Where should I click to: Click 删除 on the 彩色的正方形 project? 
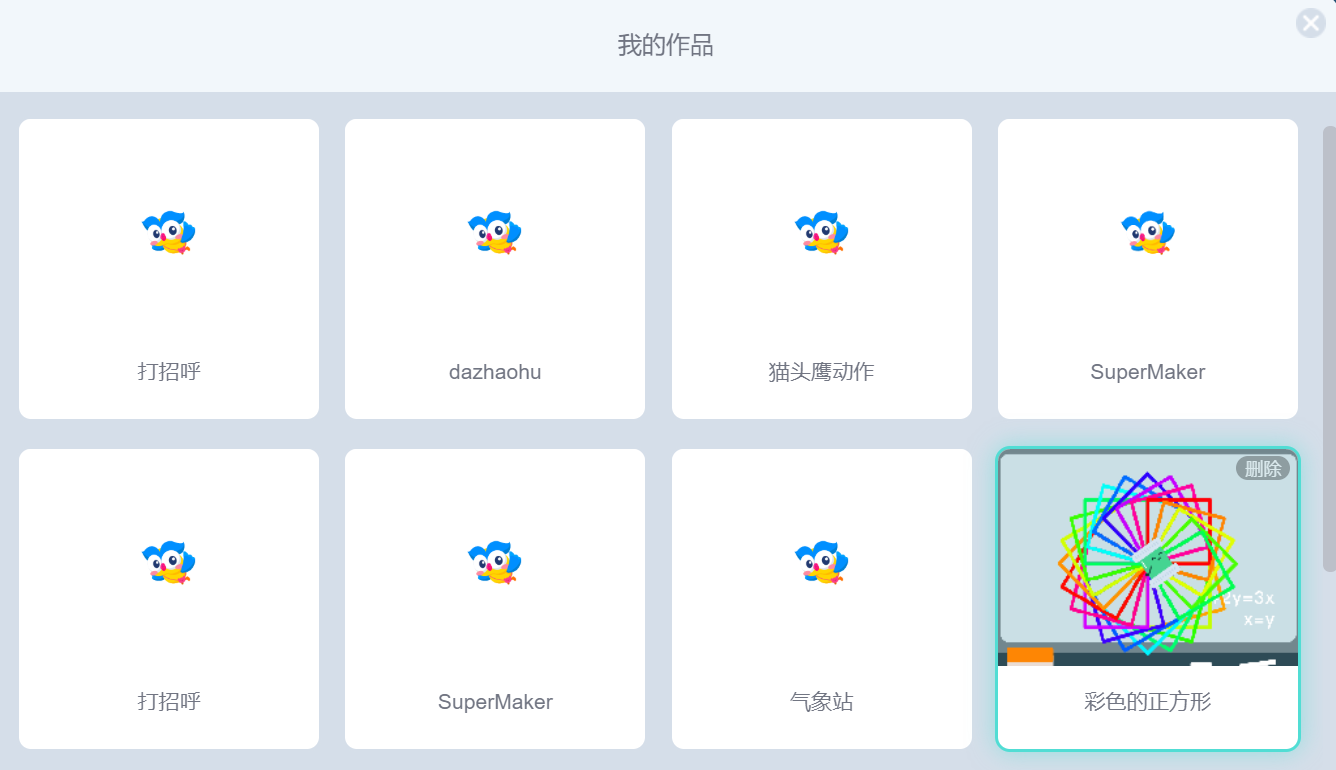coord(1263,468)
